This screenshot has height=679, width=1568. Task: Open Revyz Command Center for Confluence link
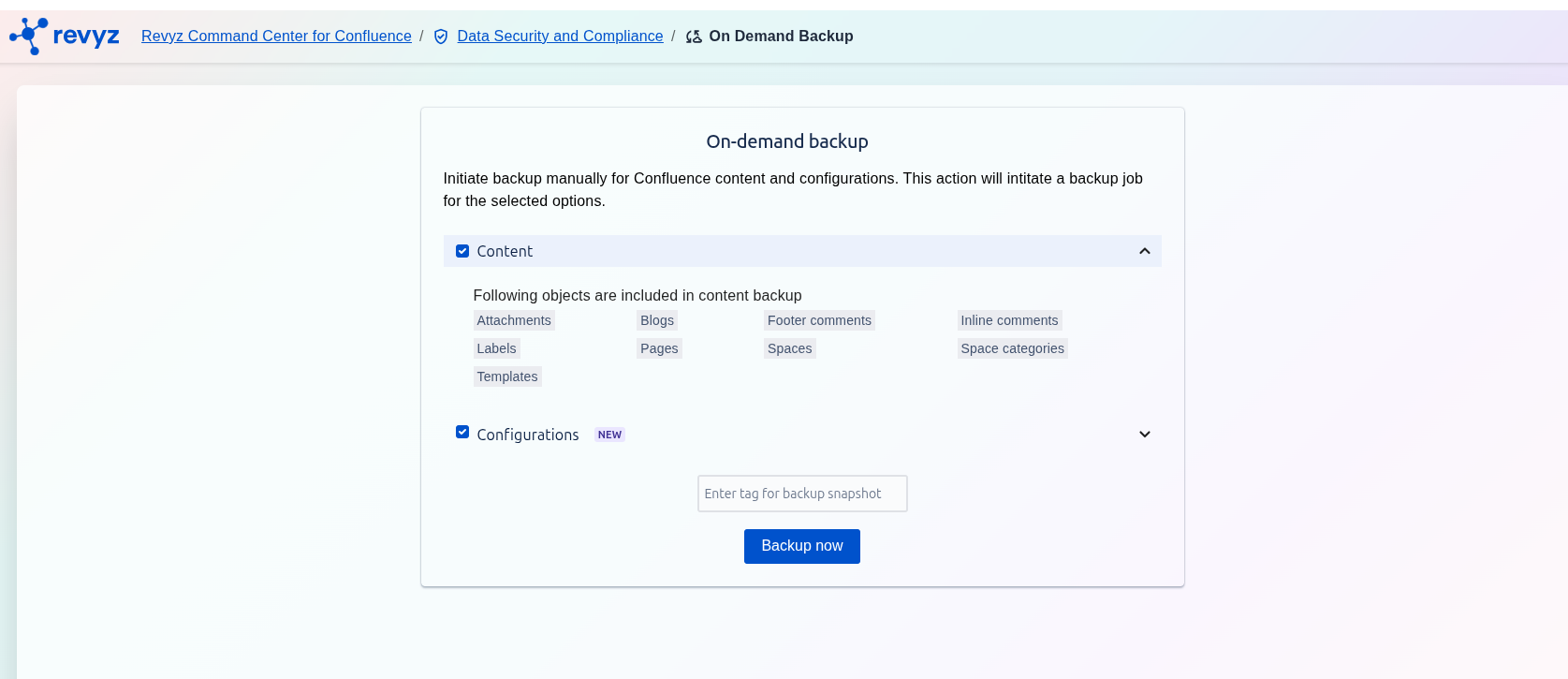pyautogui.click(x=276, y=36)
